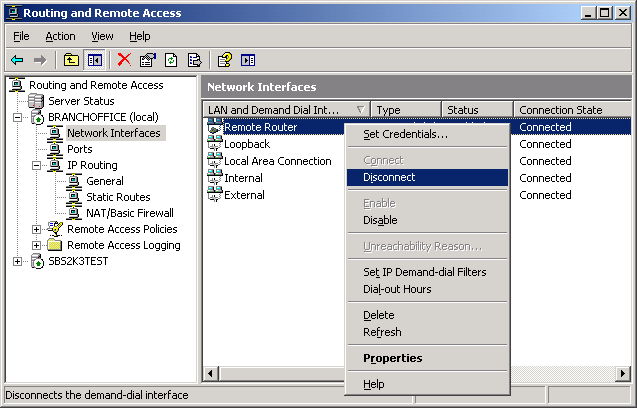
Task: Click the Show/Hide Action Pane toolbar icon
Action: click(248, 60)
